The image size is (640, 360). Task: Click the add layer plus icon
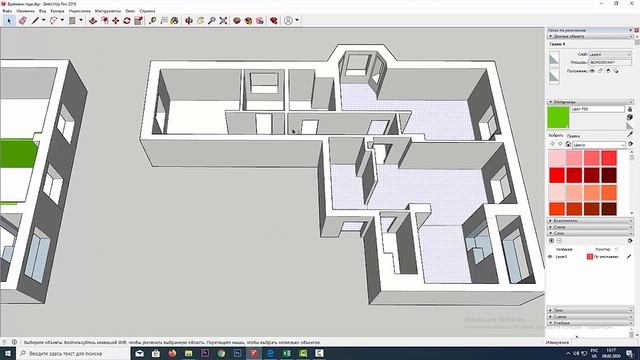pos(551,241)
